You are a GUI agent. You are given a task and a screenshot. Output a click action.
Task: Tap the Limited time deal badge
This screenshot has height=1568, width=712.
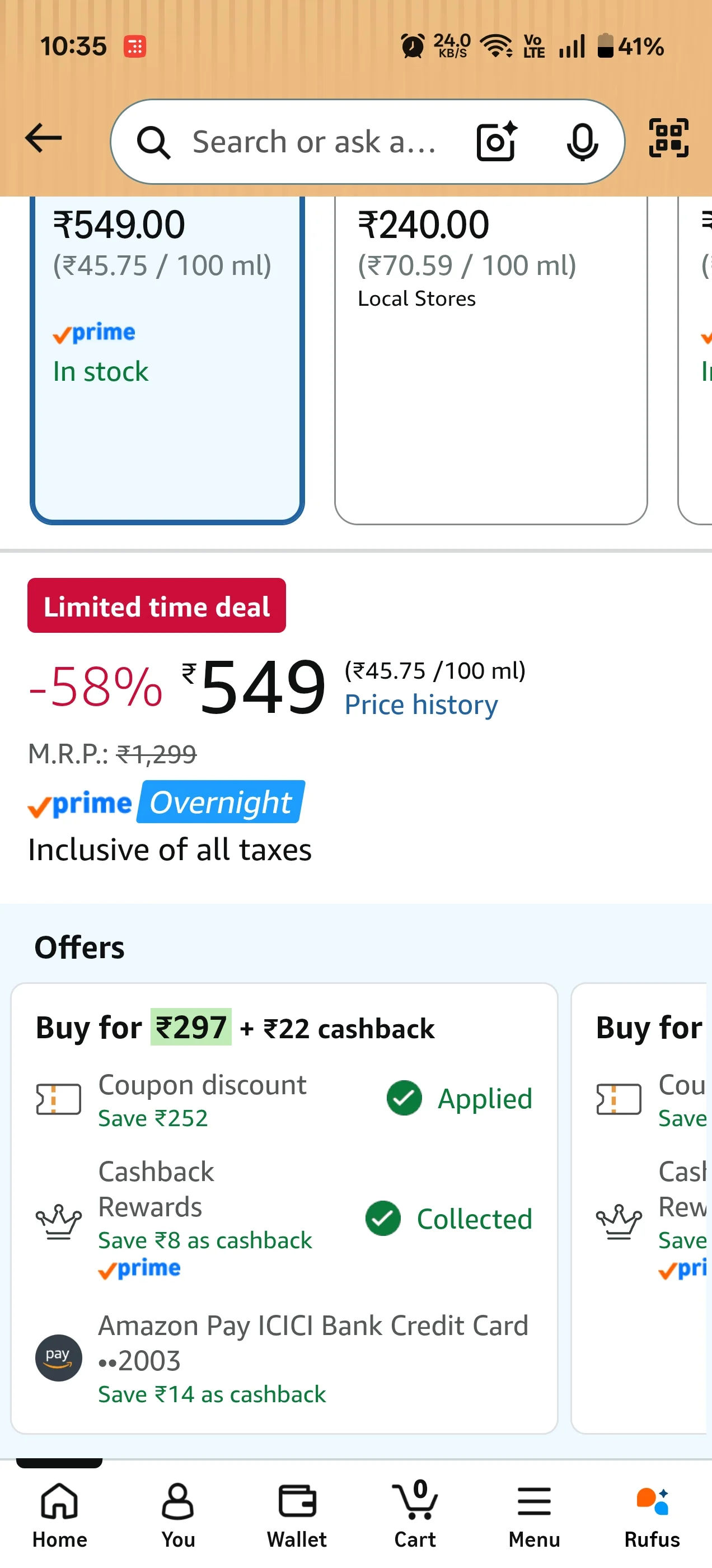[156, 606]
